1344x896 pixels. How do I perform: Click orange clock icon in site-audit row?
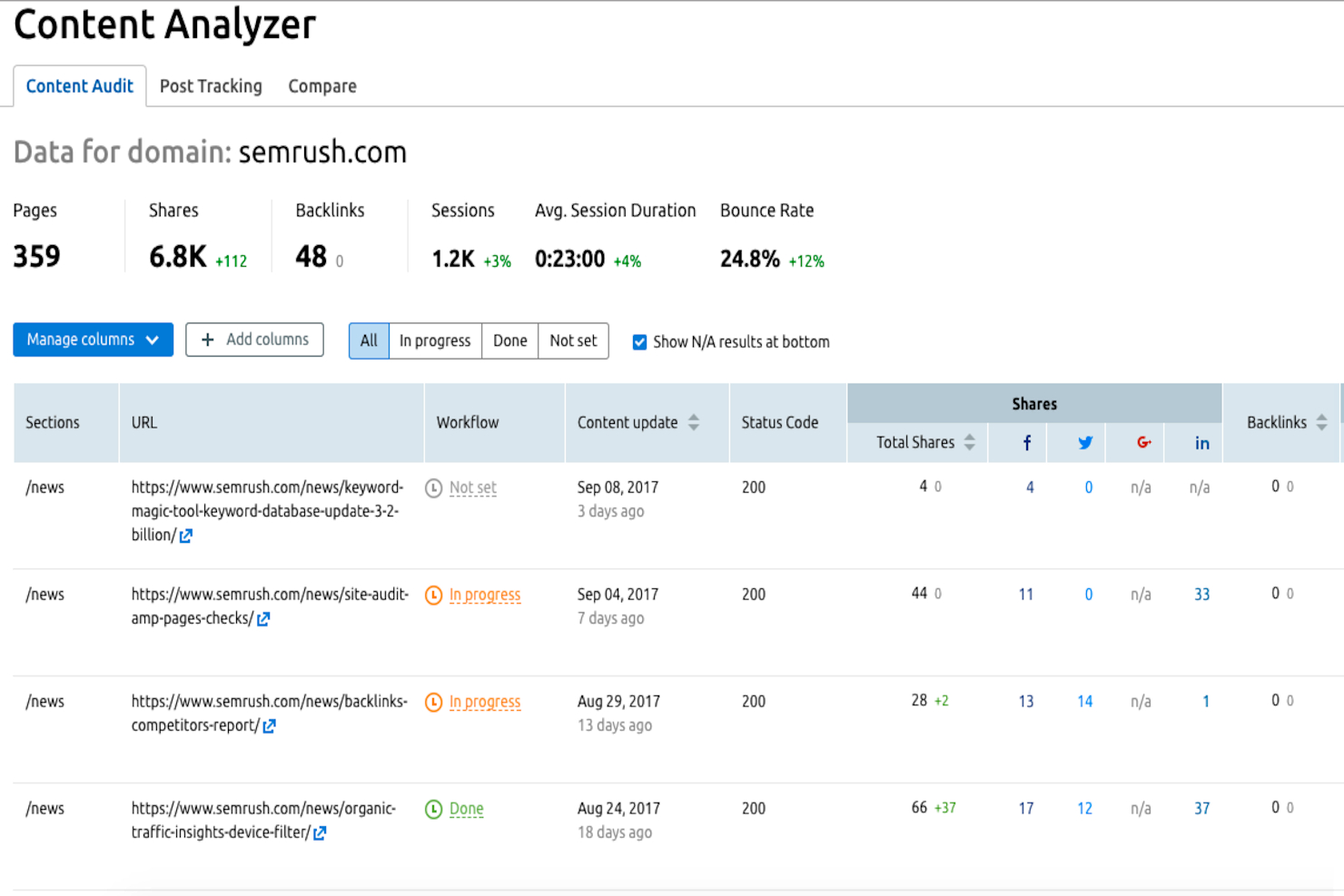click(x=434, y=596)
